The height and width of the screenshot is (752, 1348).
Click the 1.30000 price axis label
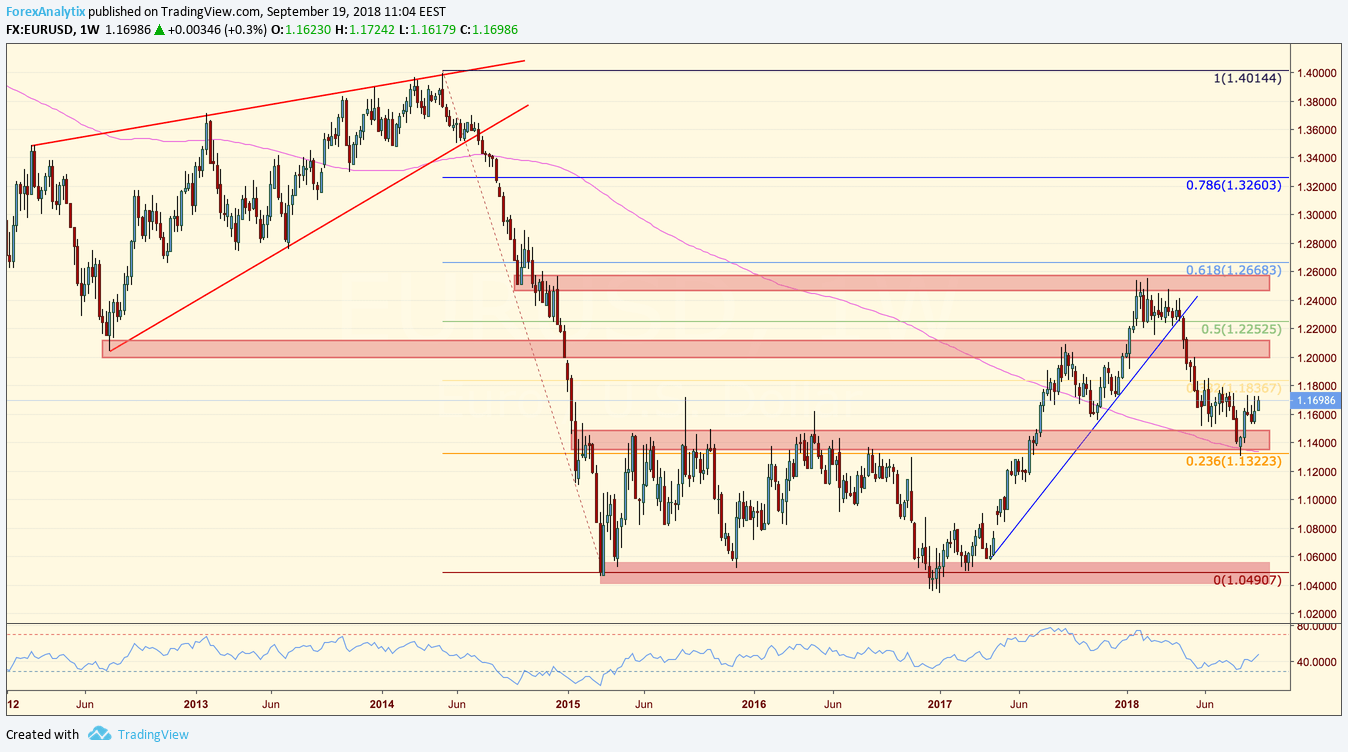tap(1315, 215)
